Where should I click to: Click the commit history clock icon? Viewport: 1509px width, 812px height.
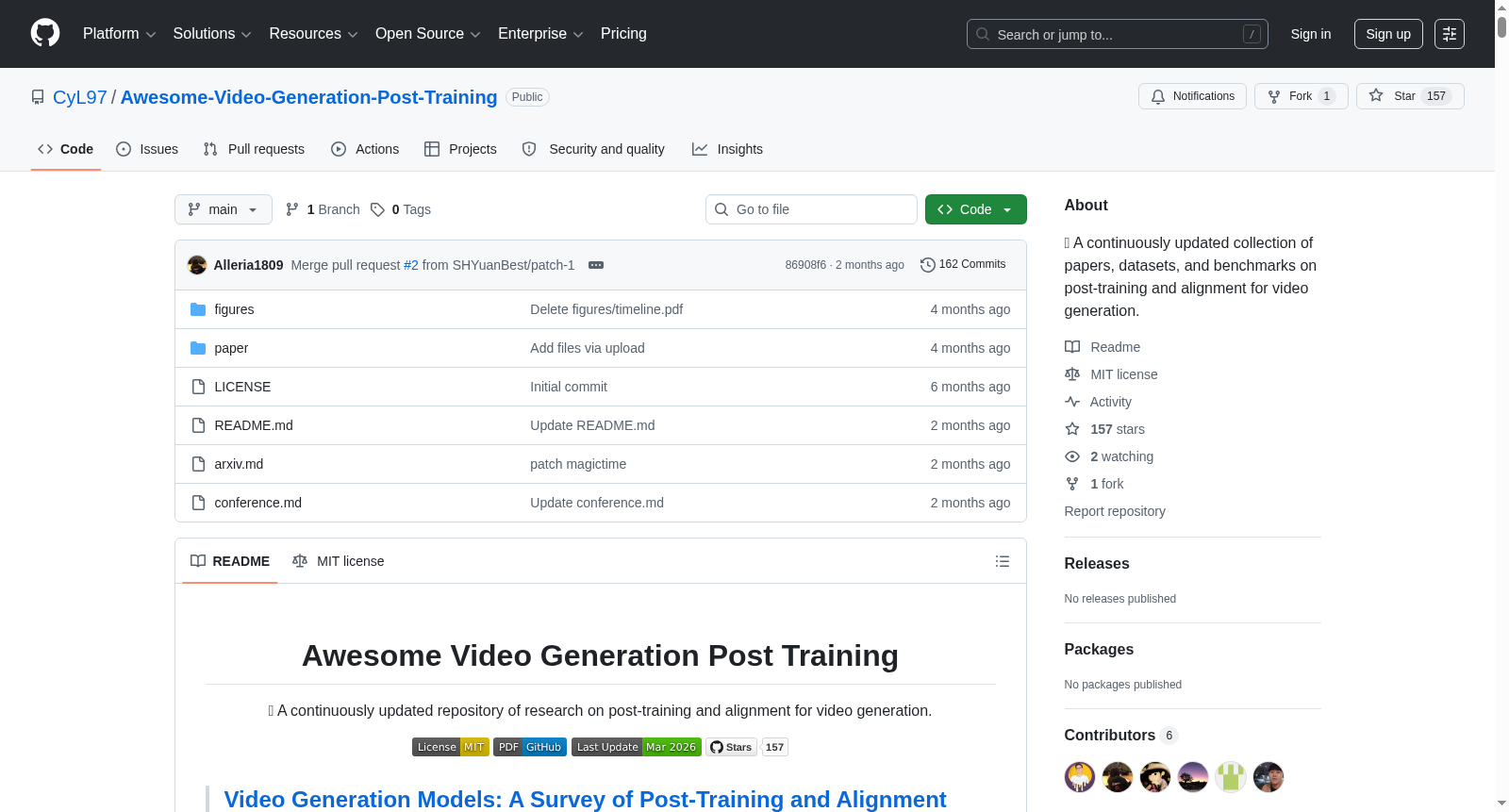click(928, 265)
